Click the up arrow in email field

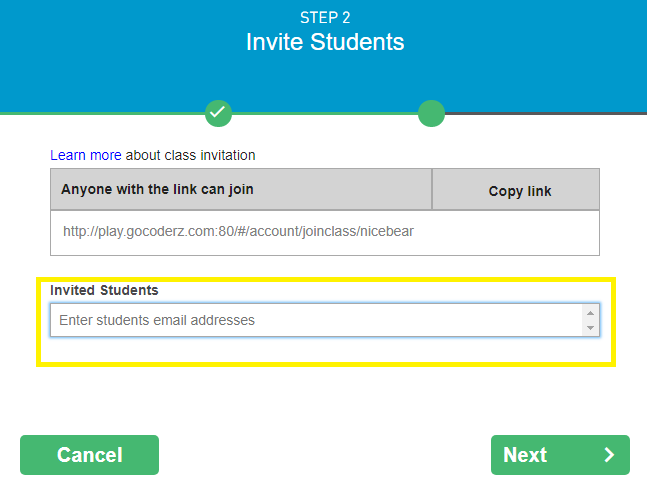coord(590,313)
